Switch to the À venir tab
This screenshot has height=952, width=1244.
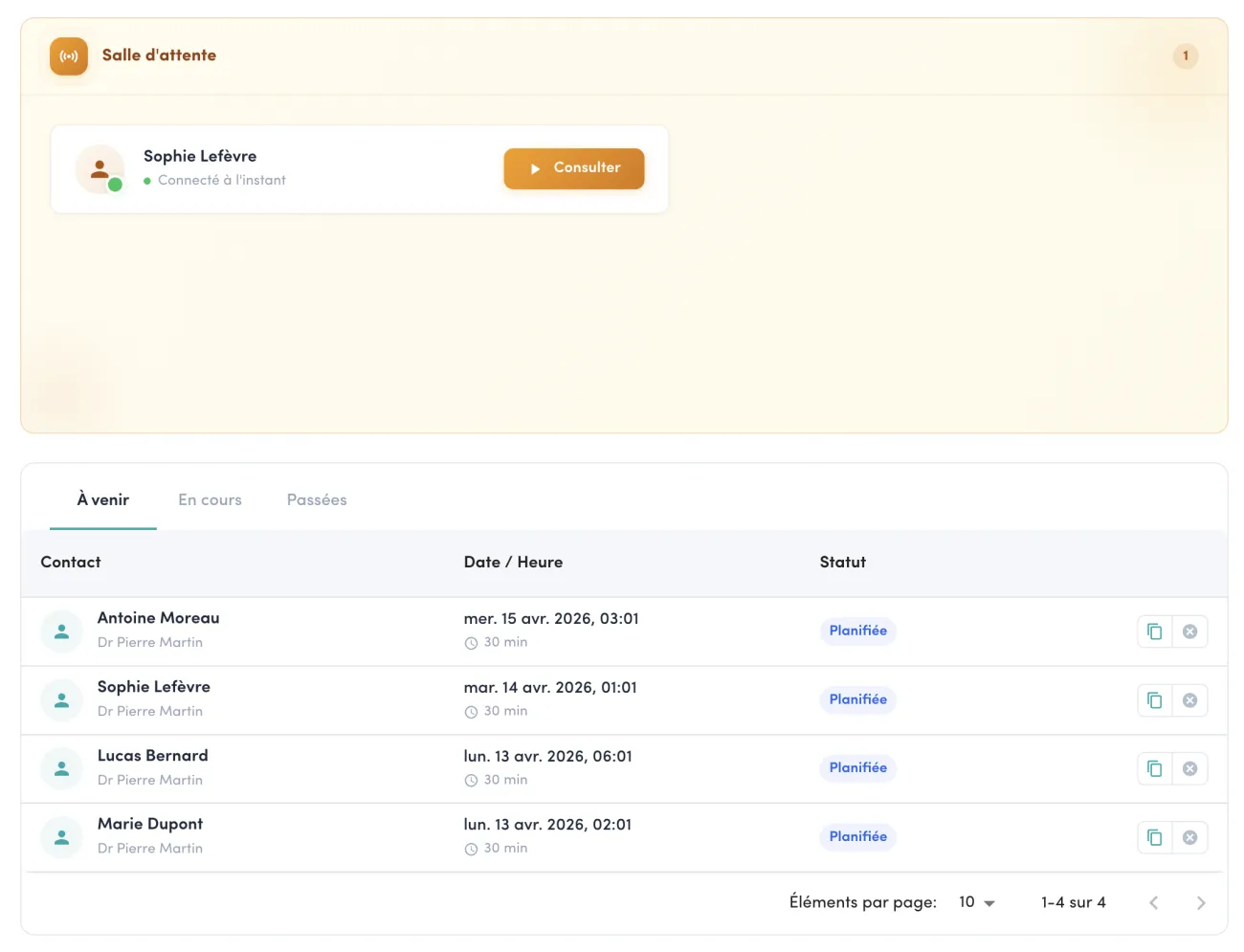tap(103, 500)
